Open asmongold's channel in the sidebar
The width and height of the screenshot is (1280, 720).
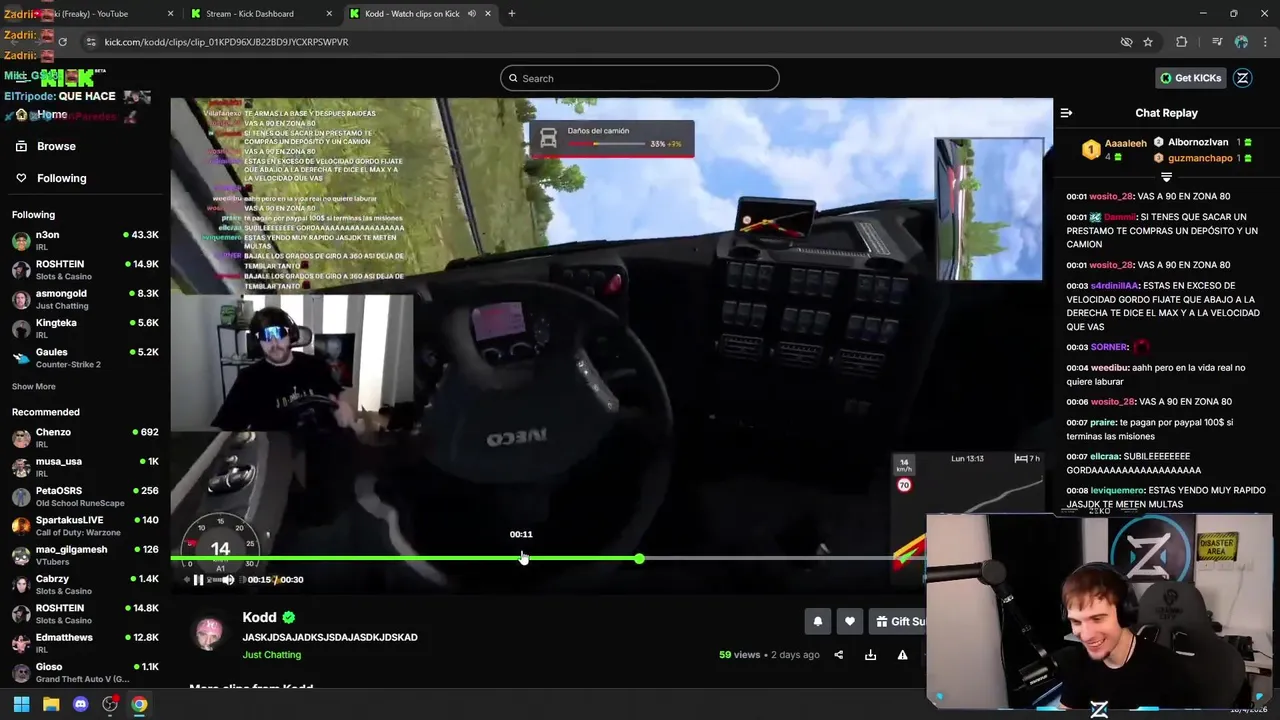click(x=85, y=300)
